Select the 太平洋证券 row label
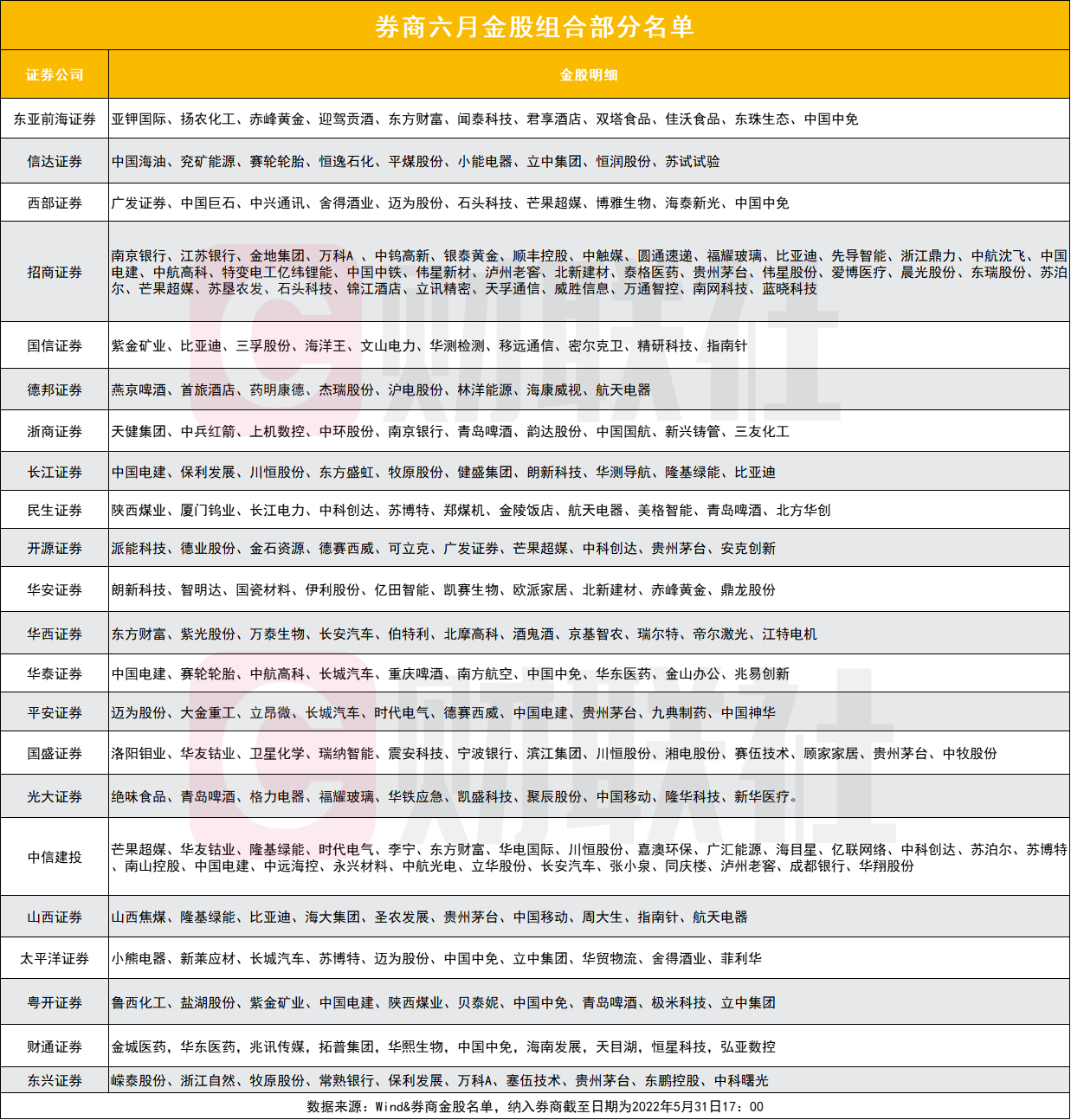Viewport: 1071px width, 1120px height. tap(55, 959)
